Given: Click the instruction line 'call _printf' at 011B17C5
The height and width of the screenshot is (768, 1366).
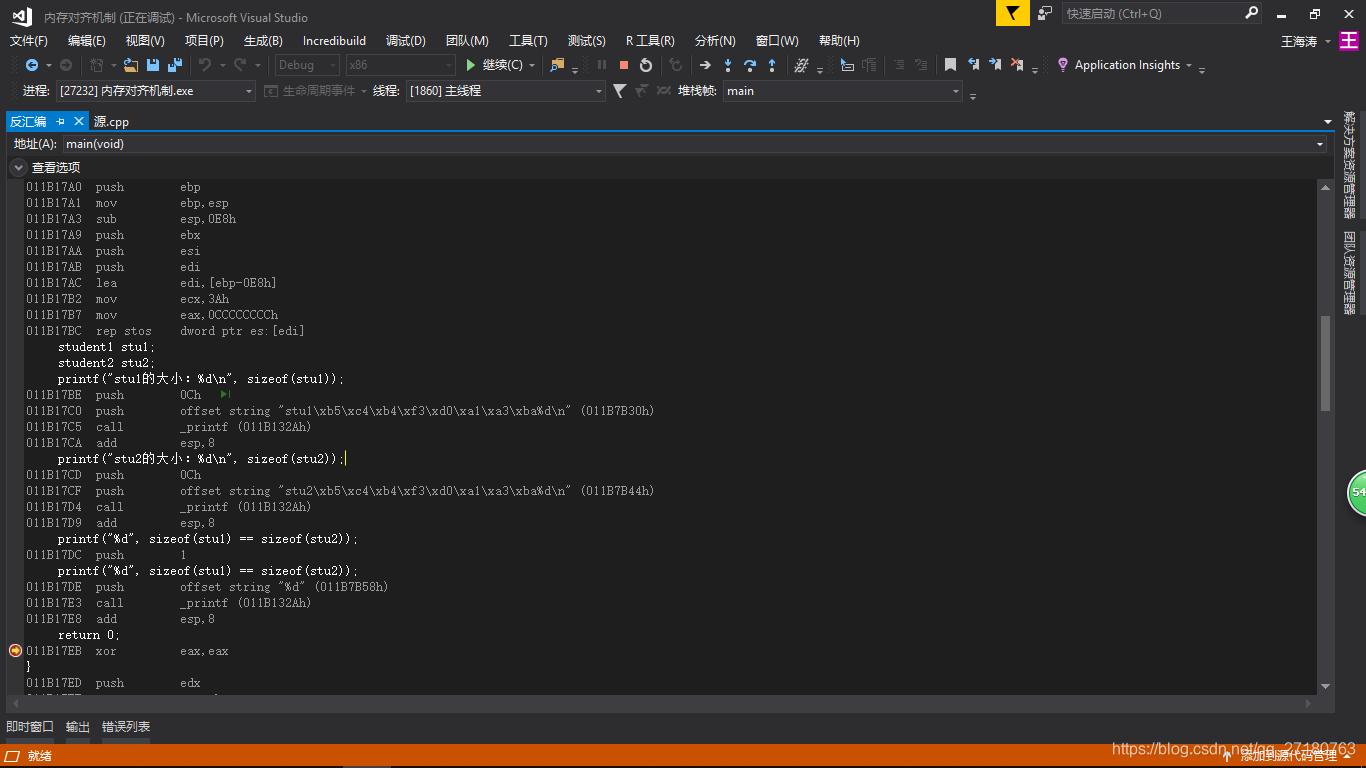Looking at the screenshot, I should (168, 427).
